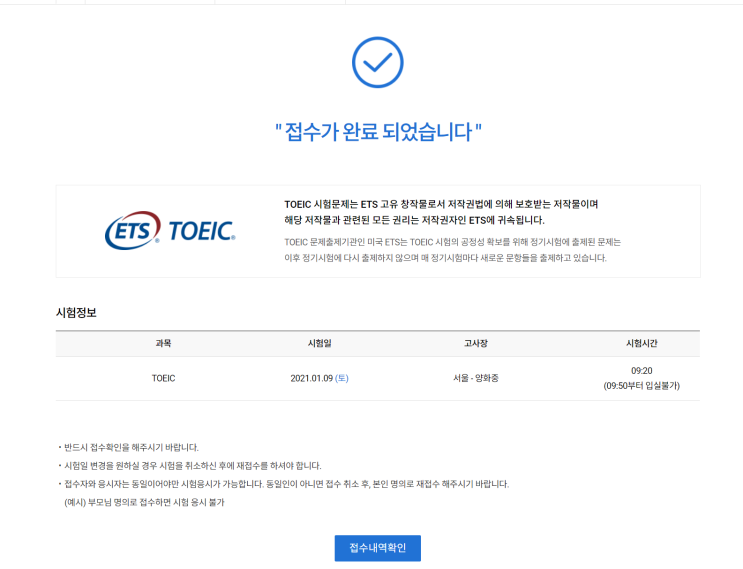The image size is (743, 569).
Task: Click the 접수내역확인 button
Action: [x=377, y=548]
